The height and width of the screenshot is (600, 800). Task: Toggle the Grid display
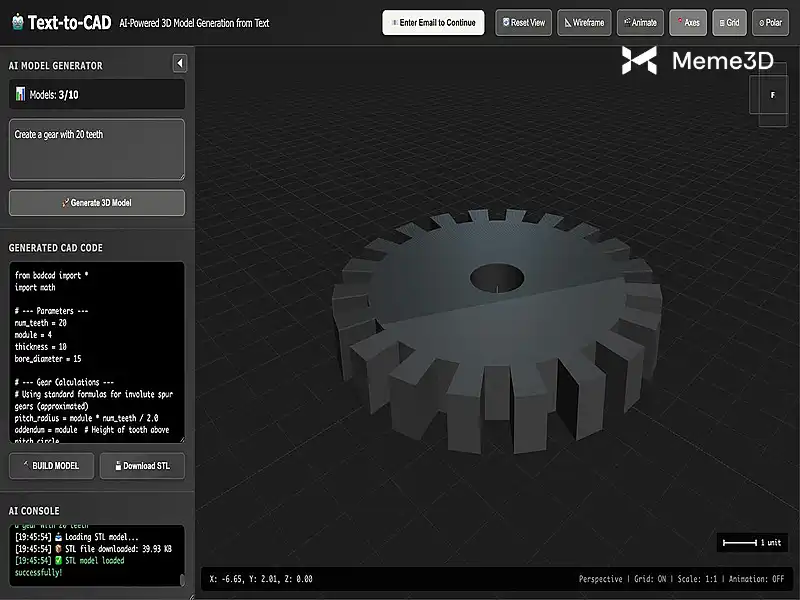pyautogui.click(x=730, y=23)
